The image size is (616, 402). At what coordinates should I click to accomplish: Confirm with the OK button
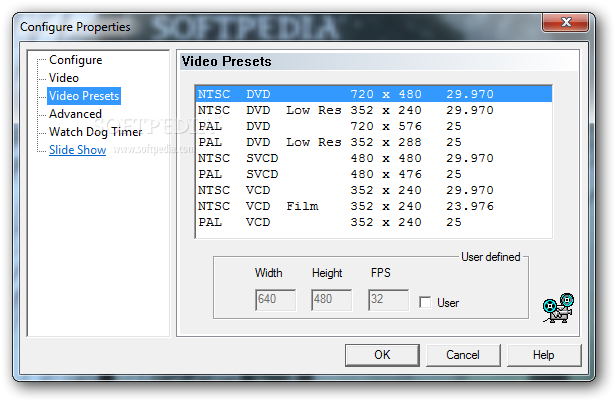(x=382, y=355)
